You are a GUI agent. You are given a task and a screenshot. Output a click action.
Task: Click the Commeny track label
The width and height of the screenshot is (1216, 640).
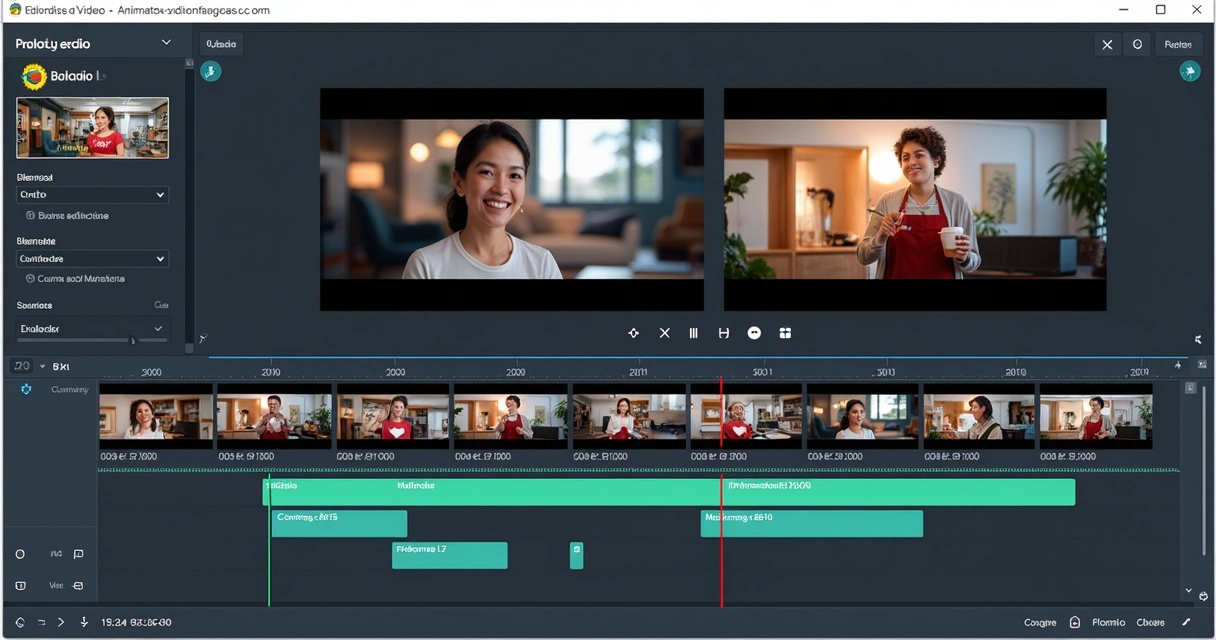pos(70,389)
